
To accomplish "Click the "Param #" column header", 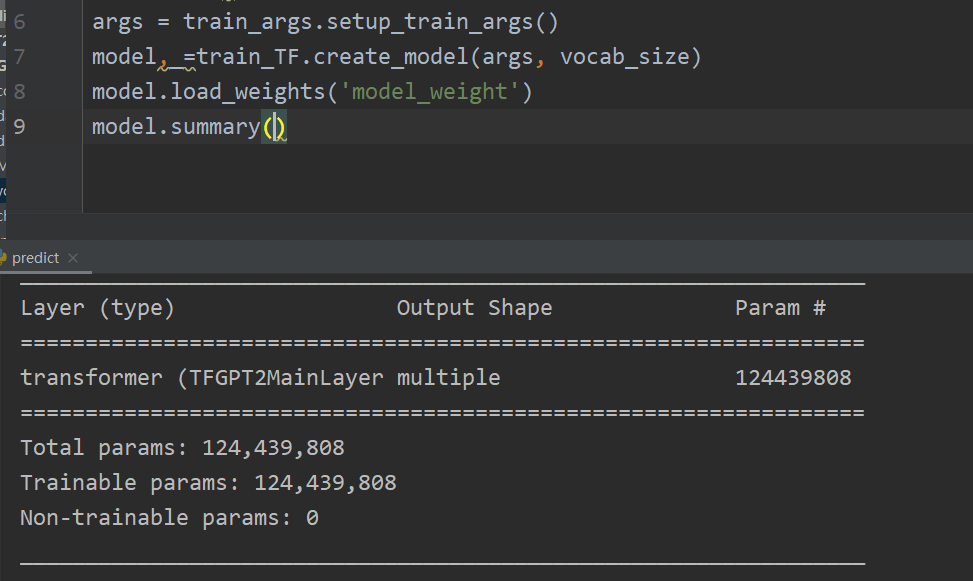I will pos(781,308).
